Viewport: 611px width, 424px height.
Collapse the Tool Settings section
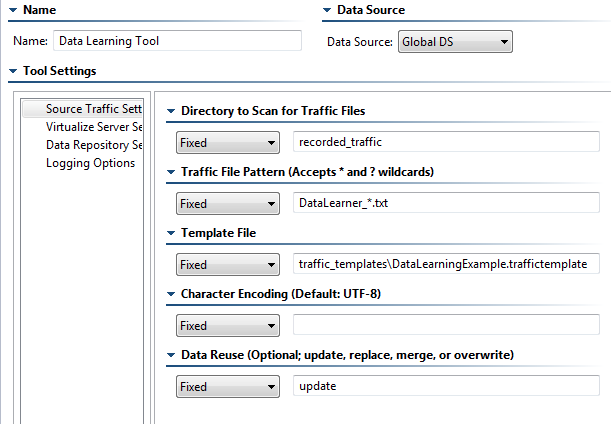coord(13,71)
